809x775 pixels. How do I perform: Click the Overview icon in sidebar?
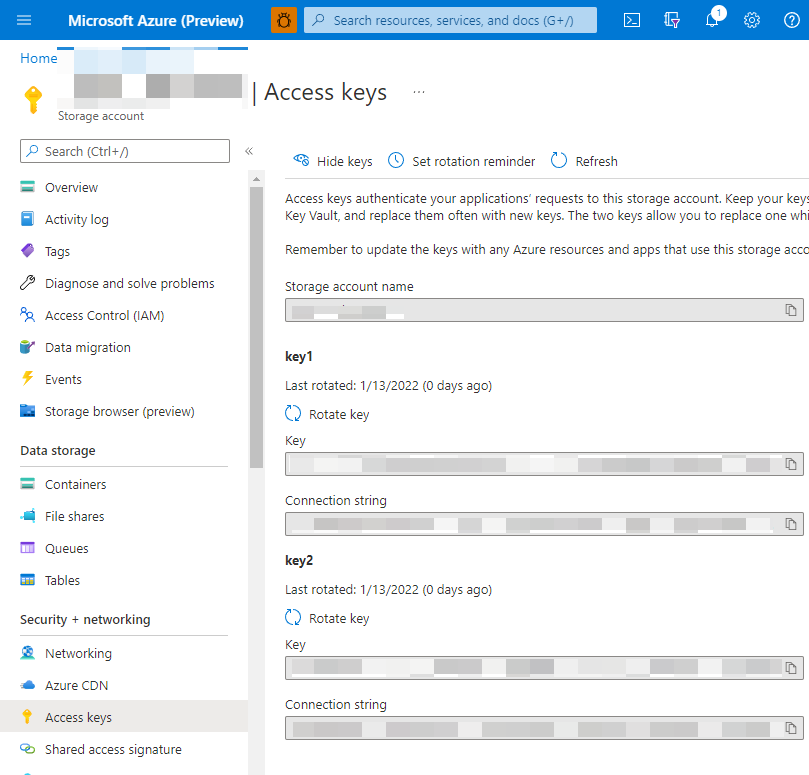pos(27,187)
